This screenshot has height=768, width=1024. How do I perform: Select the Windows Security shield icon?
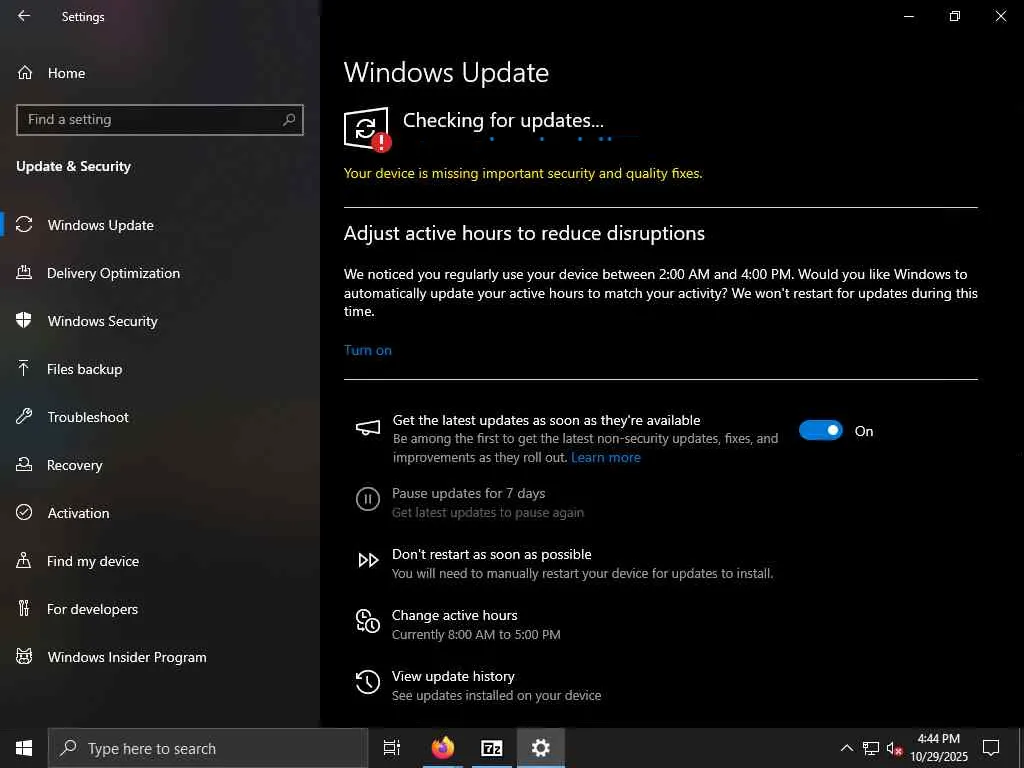pyautogui.click(x=24, y=321)
